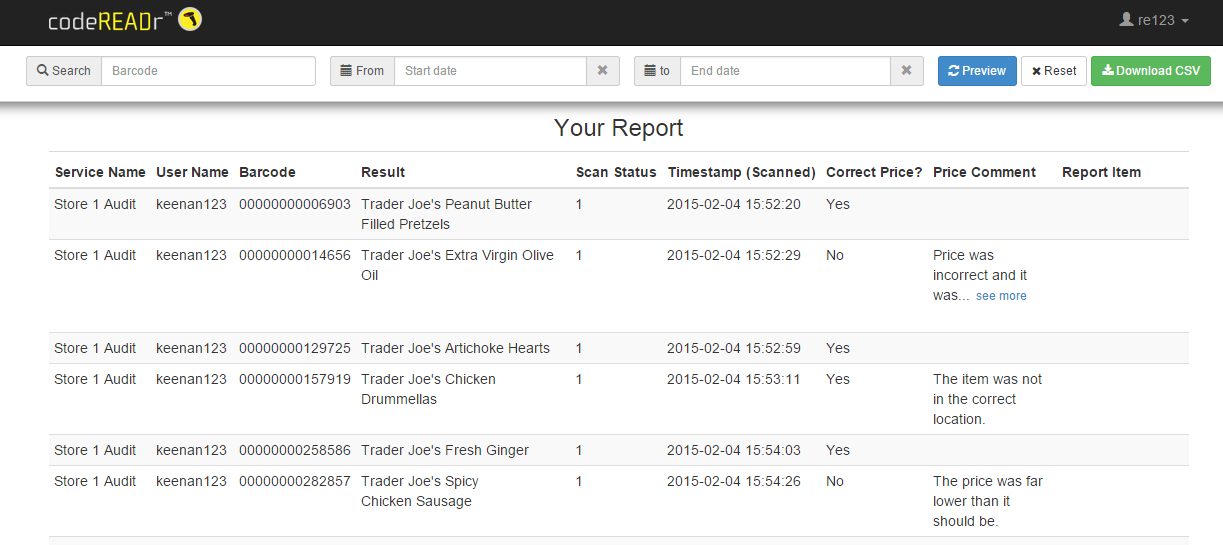Click the user avatar icon
Viewport: 1223px width, 545px height.
pos(1127,20)
